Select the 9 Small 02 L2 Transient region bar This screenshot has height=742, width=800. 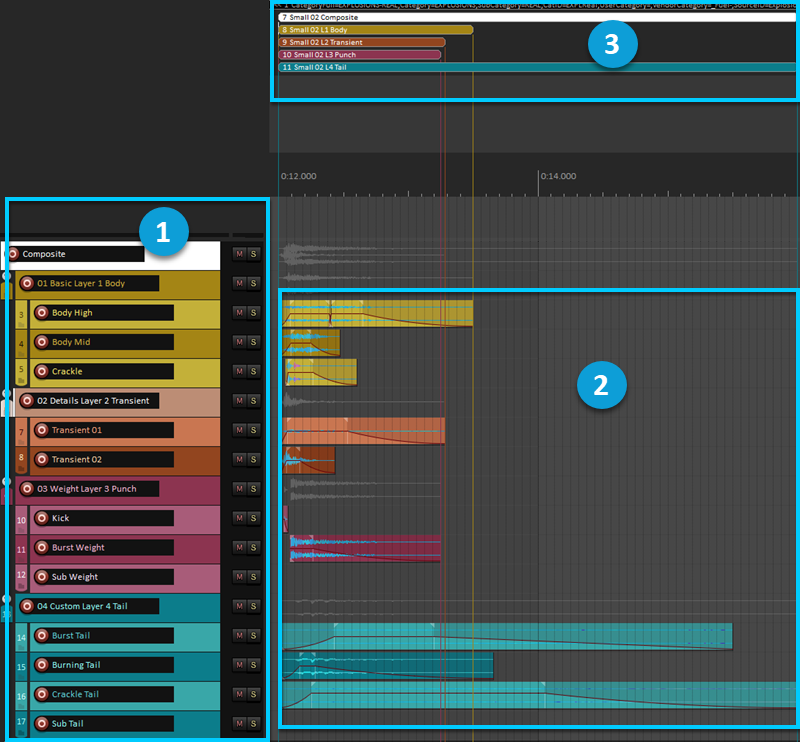click(x=361, y=42)
